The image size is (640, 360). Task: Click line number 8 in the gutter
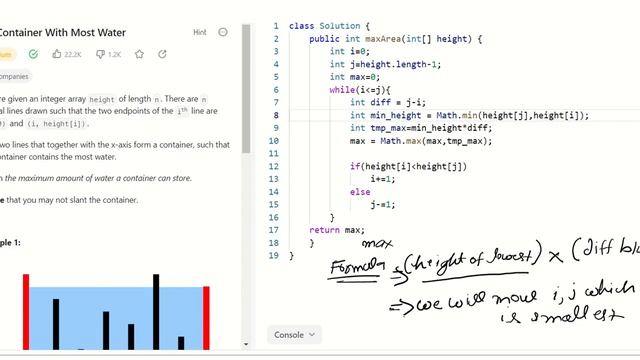coord(276,115)
